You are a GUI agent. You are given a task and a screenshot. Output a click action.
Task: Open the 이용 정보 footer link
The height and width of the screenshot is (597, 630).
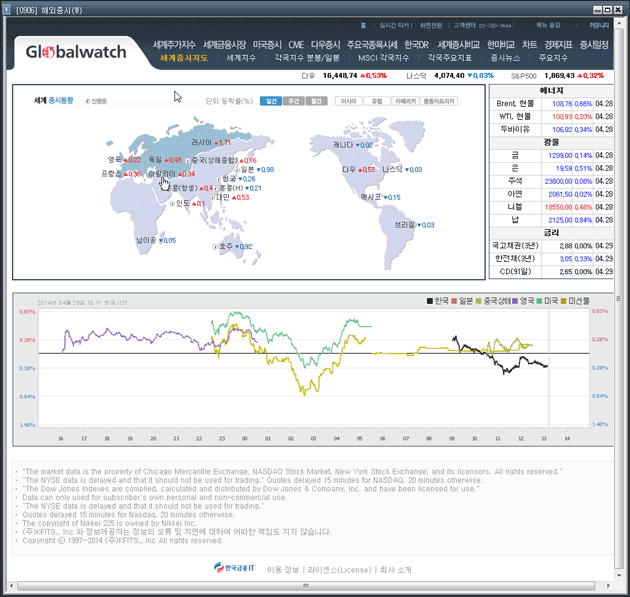click(x=283, y=570)
